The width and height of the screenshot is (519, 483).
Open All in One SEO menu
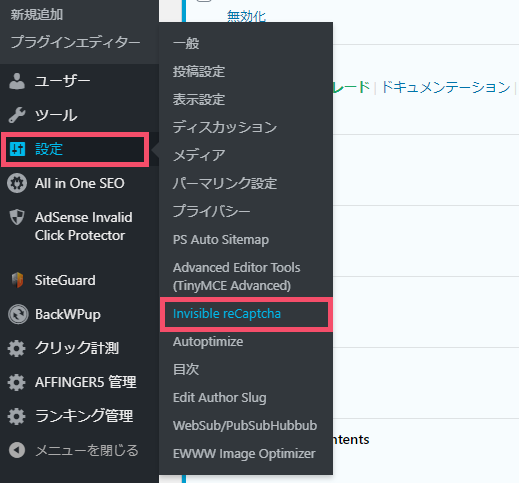point(80,183)
